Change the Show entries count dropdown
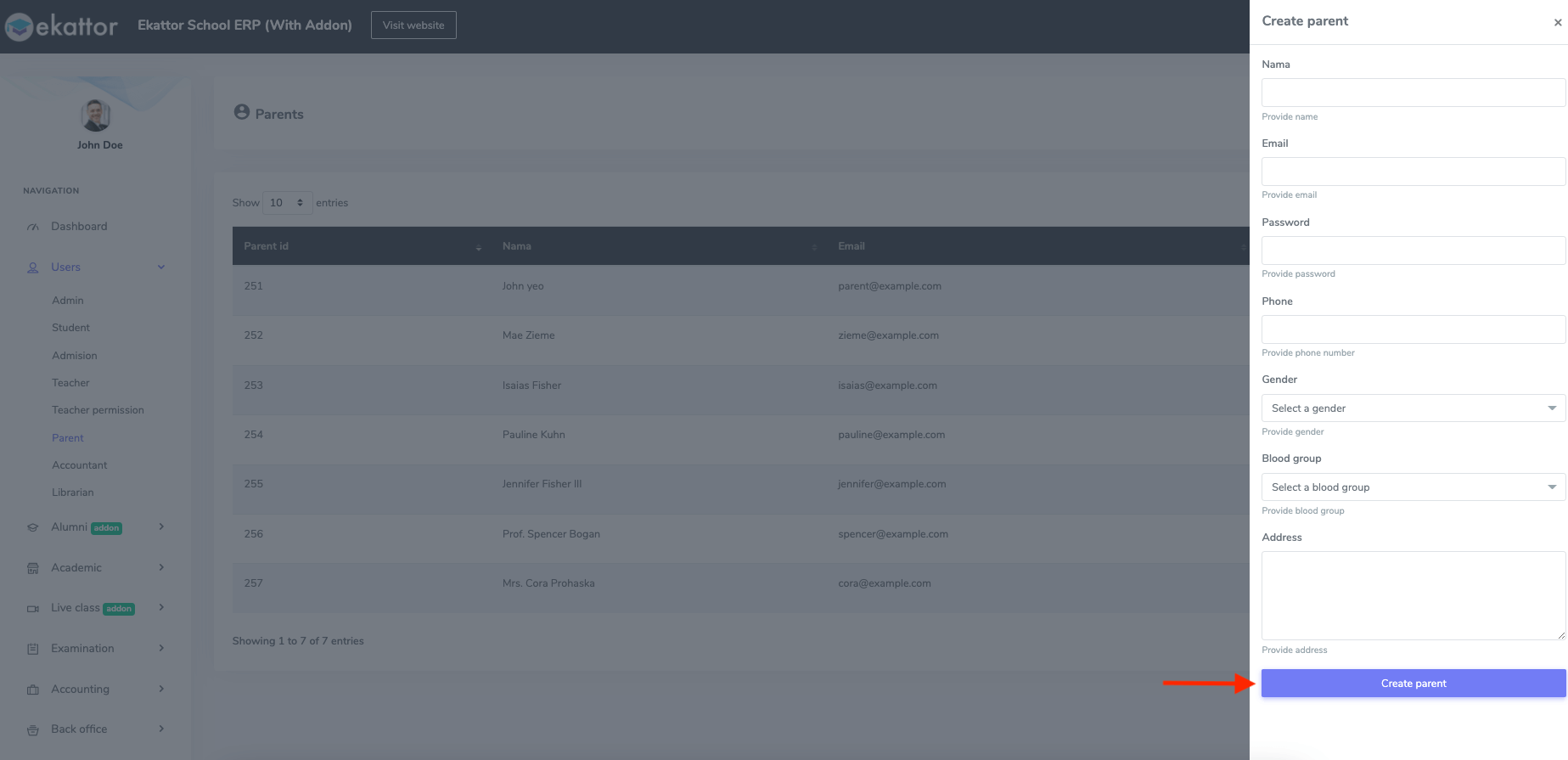The width and height of the screenshot is (1568, 760). pos(287,203)
